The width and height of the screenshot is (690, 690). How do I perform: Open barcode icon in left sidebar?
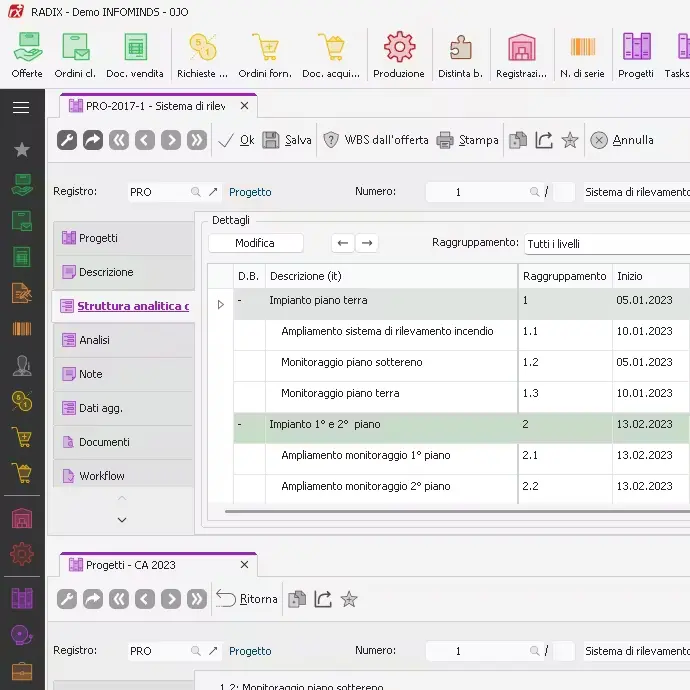coord(22,329)
